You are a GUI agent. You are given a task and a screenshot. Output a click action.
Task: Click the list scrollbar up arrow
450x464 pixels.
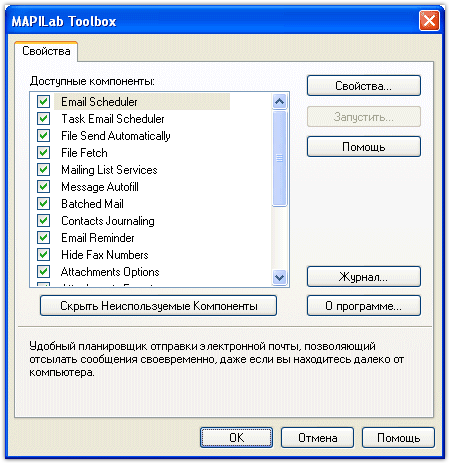click(x=279, y=101)
